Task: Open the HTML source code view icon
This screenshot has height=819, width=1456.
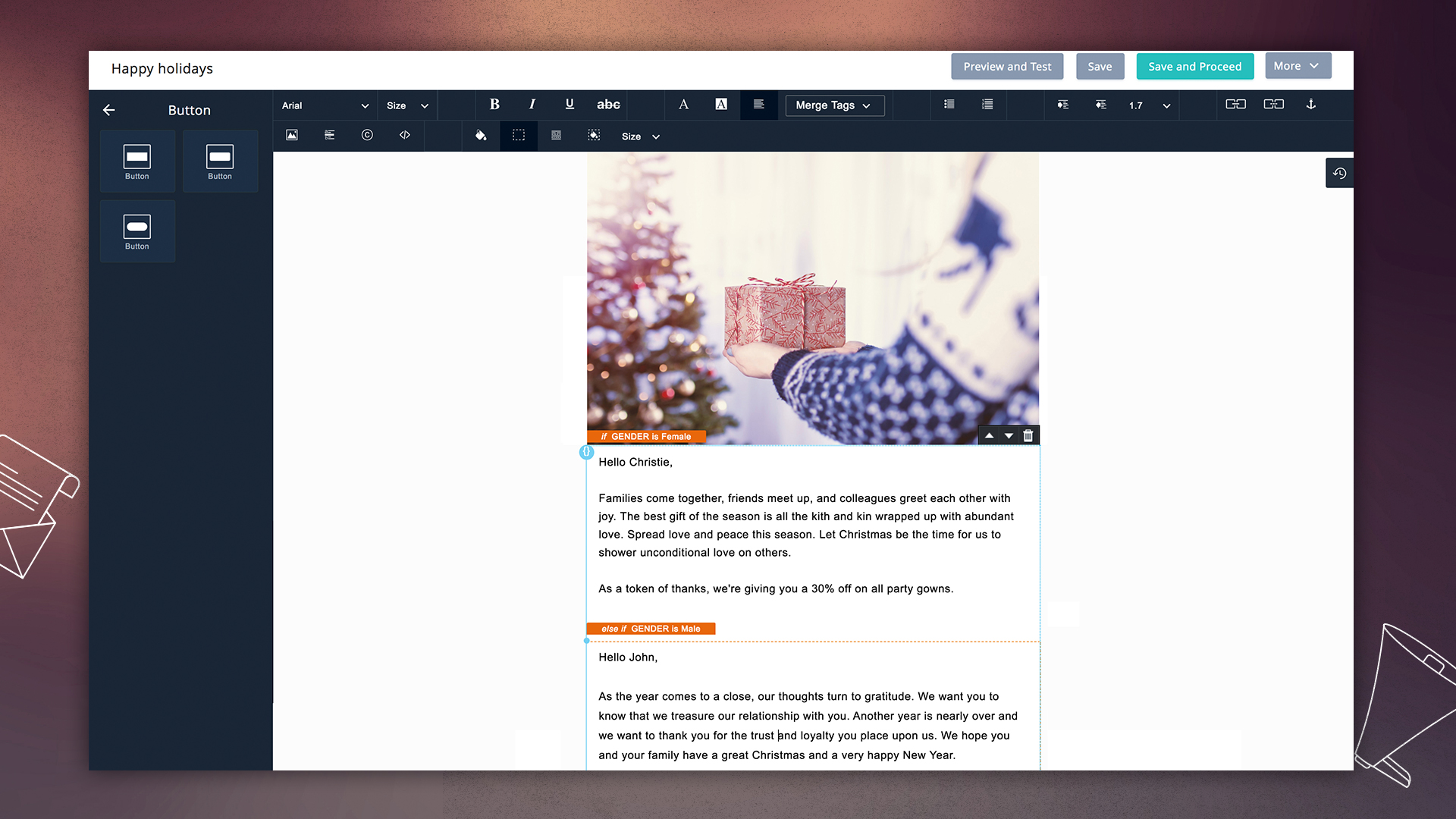Action: [x=405, y=136]
